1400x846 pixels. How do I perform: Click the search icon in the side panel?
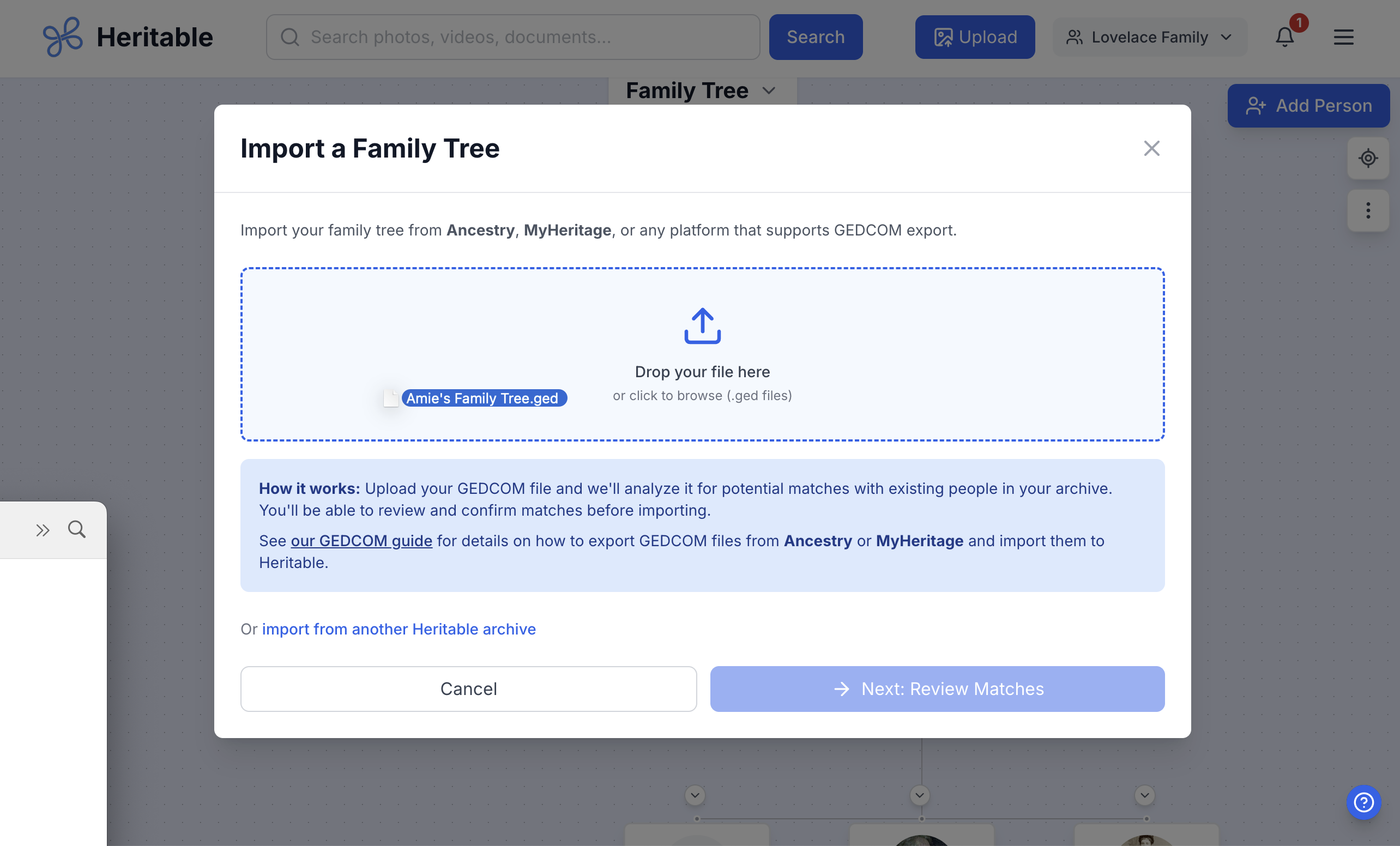[77, 529]
